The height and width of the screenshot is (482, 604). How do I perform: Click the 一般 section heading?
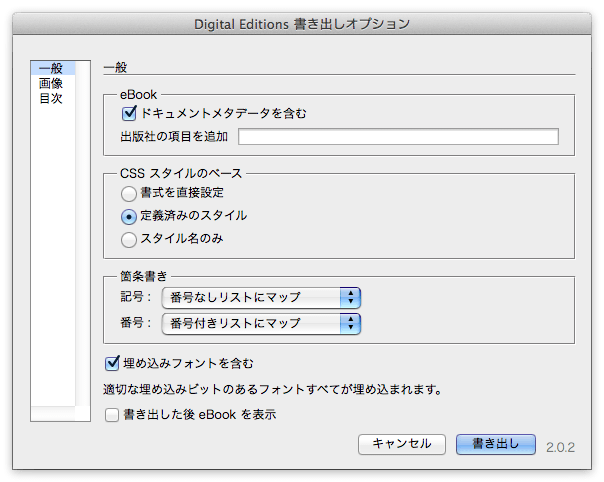tap(115, 67)
